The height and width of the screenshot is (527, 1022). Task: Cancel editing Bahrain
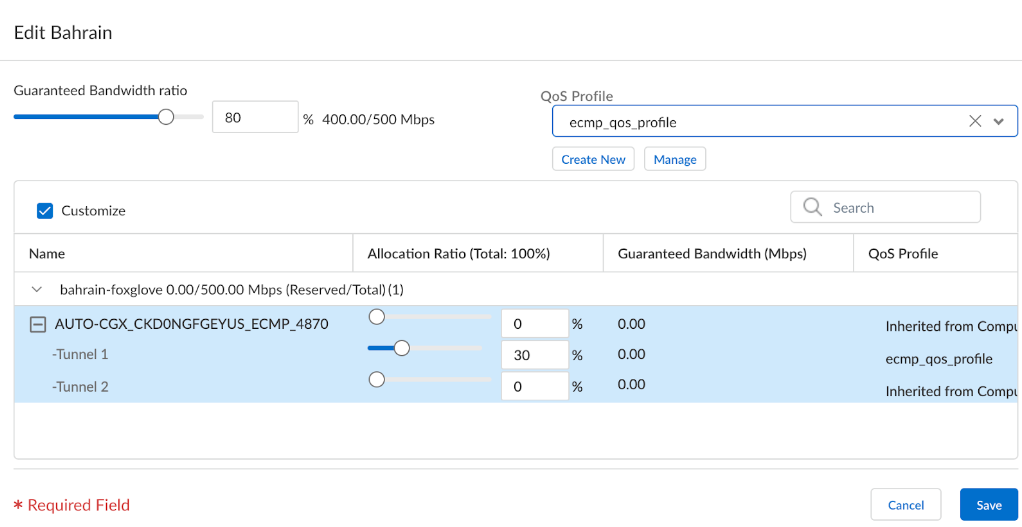click(905, 505)
